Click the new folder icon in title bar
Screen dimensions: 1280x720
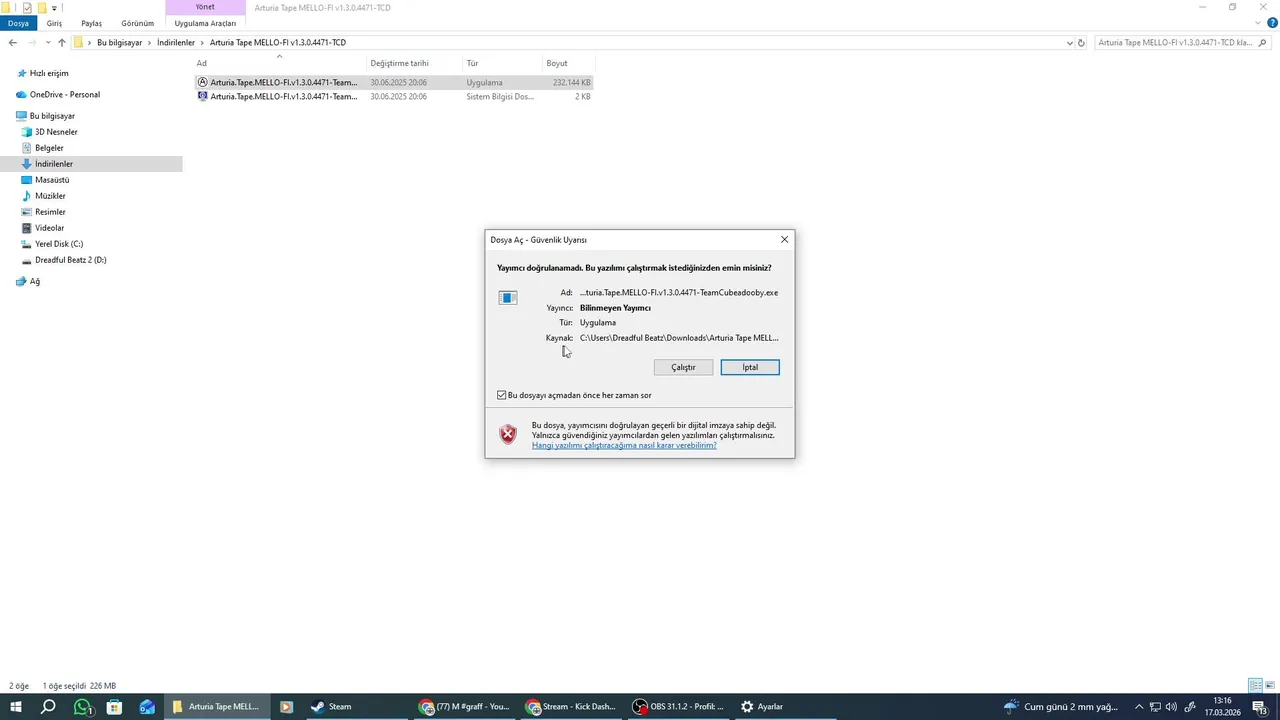[42, 8]
